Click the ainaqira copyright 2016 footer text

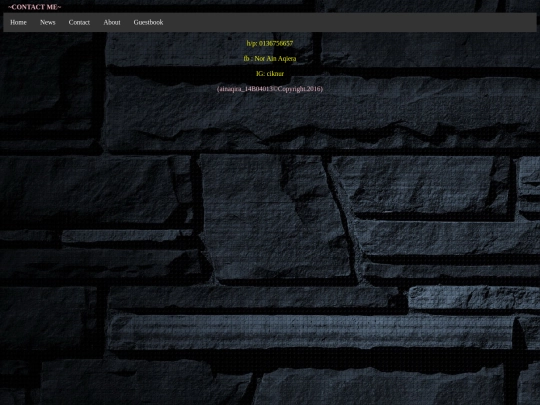point(270,89)
